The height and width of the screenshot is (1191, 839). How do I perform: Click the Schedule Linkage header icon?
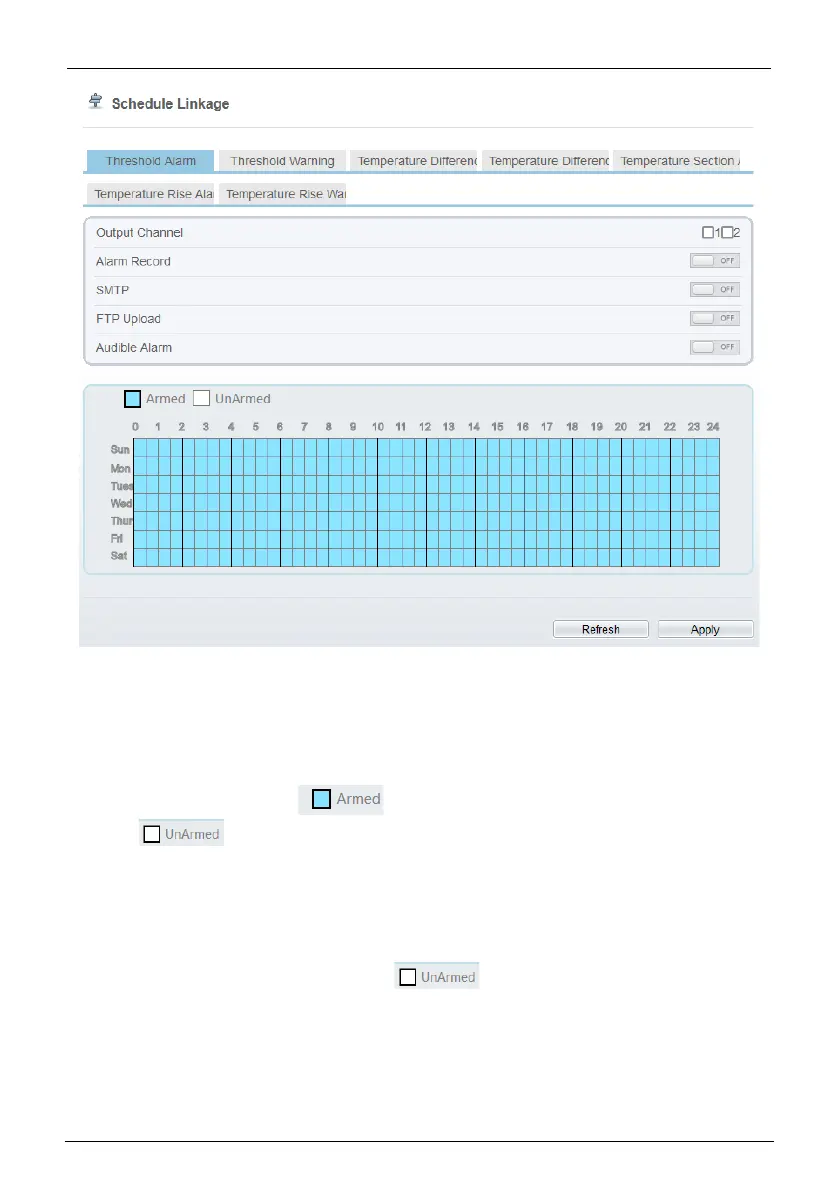(96, 102)
